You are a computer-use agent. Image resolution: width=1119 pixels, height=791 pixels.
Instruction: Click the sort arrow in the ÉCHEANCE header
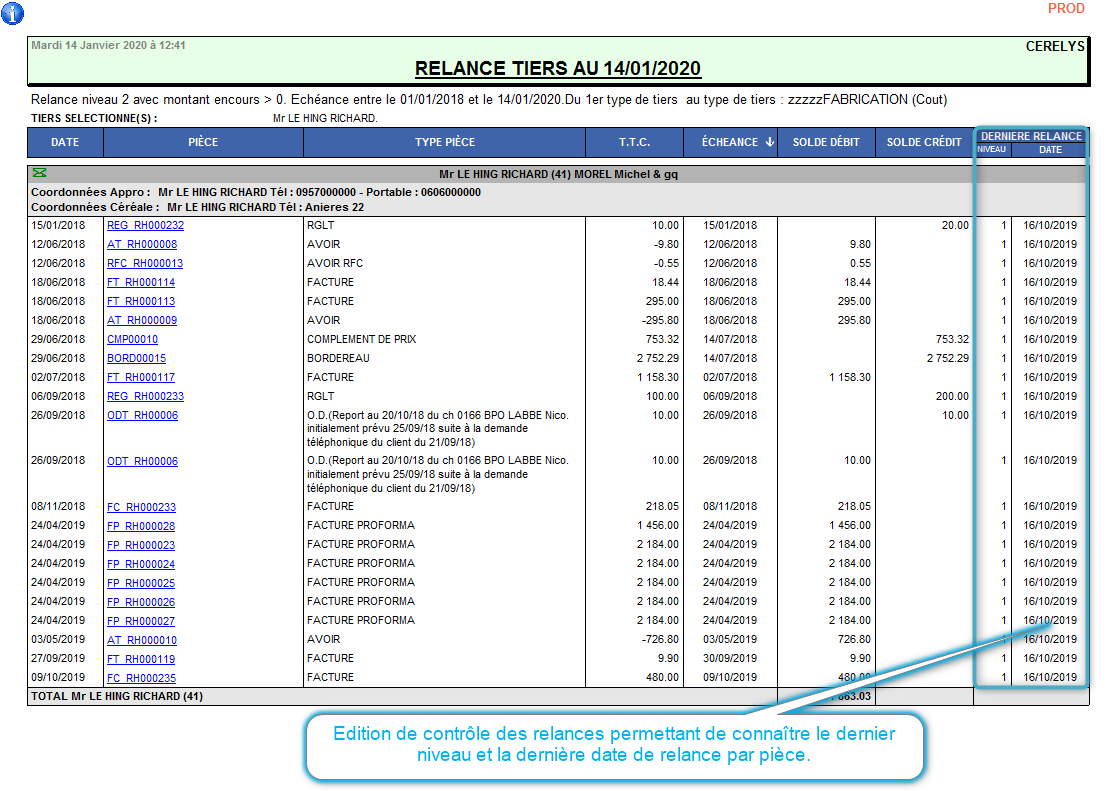[769, 142]
